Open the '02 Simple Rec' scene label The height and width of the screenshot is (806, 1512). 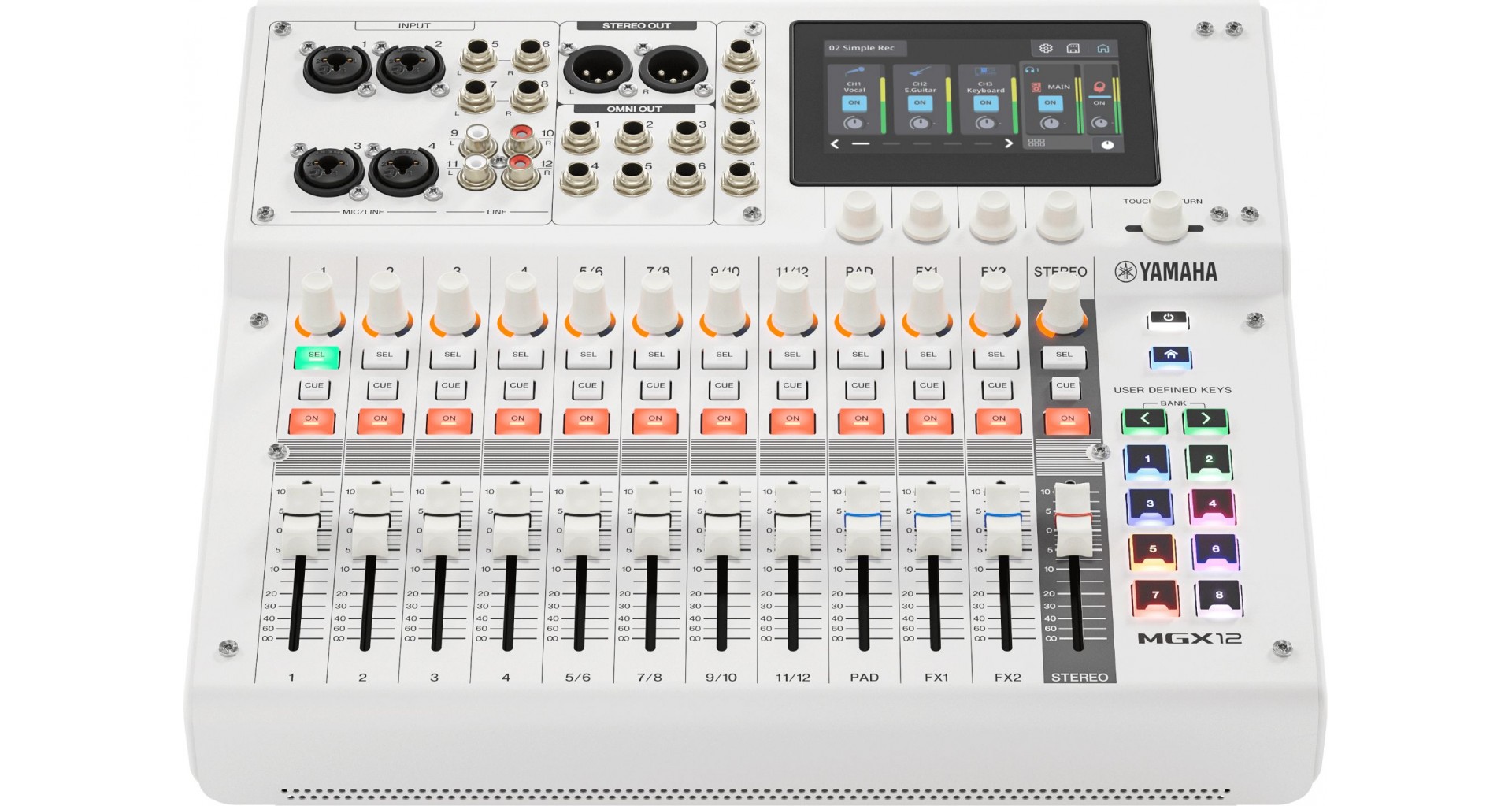[x=862, y=48]
